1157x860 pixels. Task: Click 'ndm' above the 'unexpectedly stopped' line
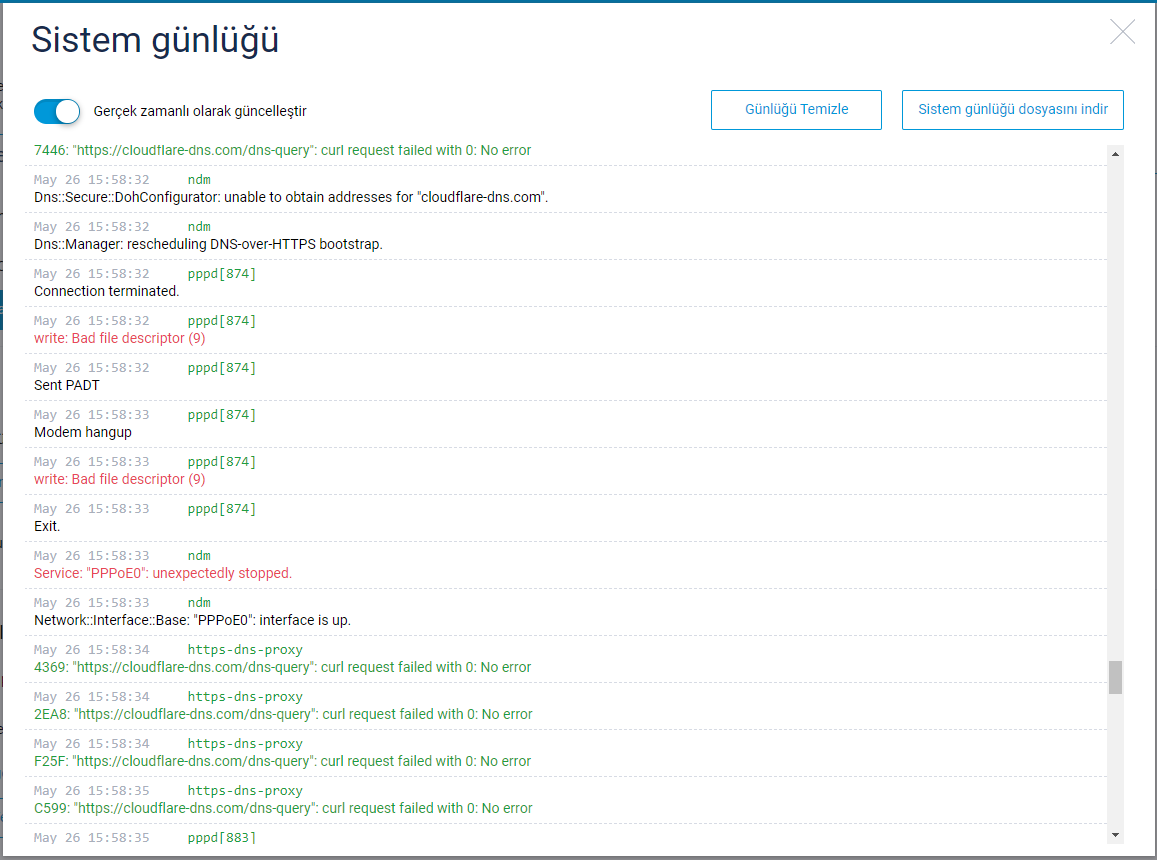[199, 556]
